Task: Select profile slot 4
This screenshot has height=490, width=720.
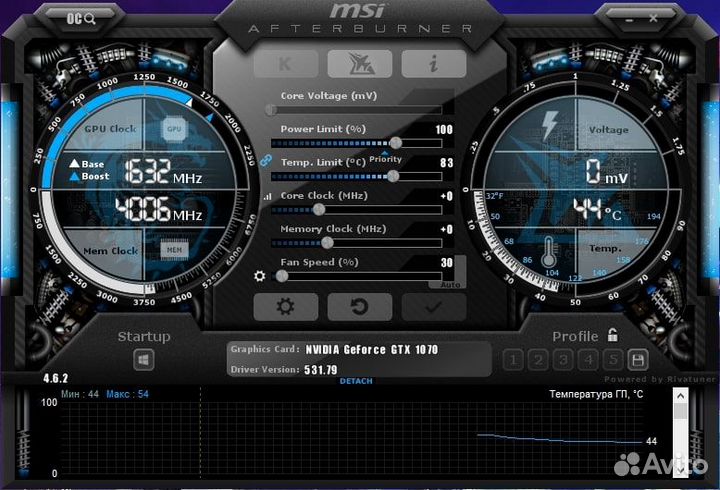Action: pos(588,360)
